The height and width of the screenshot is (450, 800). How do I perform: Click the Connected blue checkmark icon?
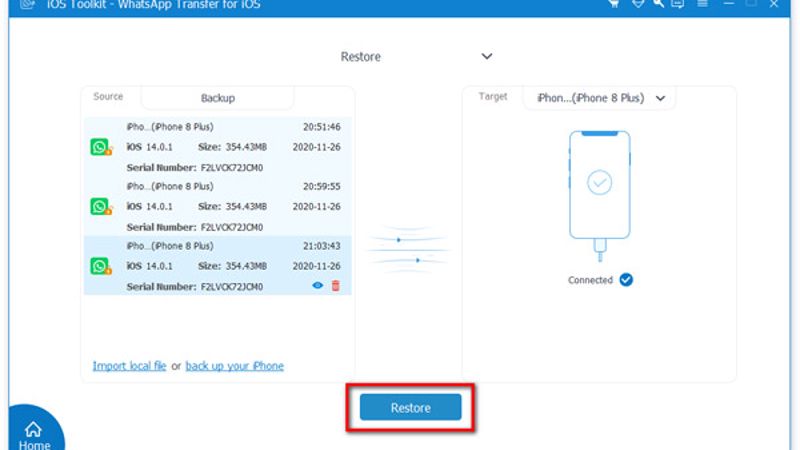(626, 280)
